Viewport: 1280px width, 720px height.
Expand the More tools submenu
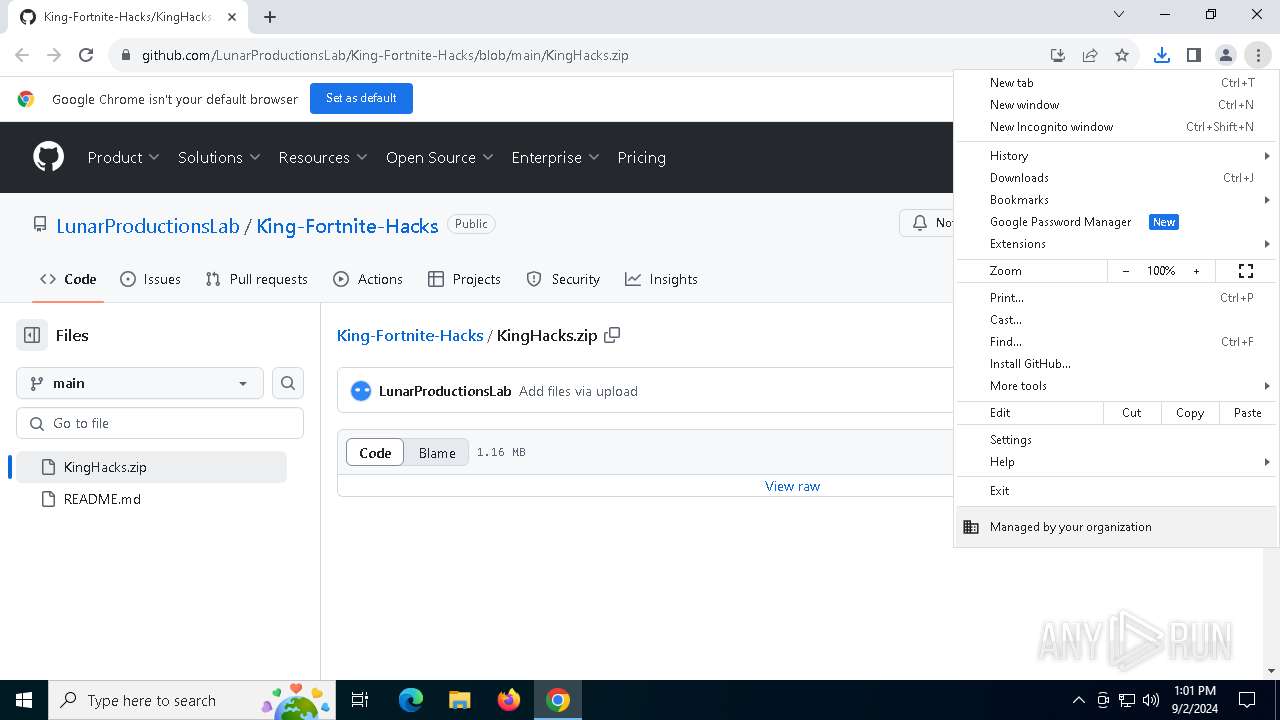click(x=1117, y=386)
